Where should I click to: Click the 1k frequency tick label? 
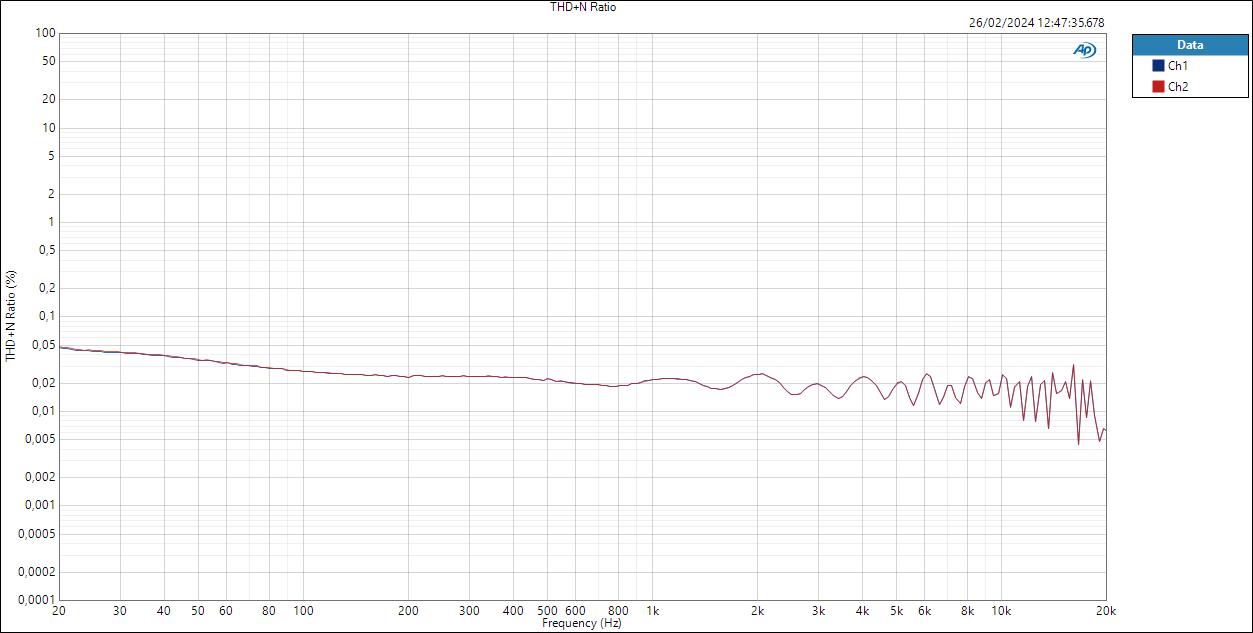(x=655, y=609)
